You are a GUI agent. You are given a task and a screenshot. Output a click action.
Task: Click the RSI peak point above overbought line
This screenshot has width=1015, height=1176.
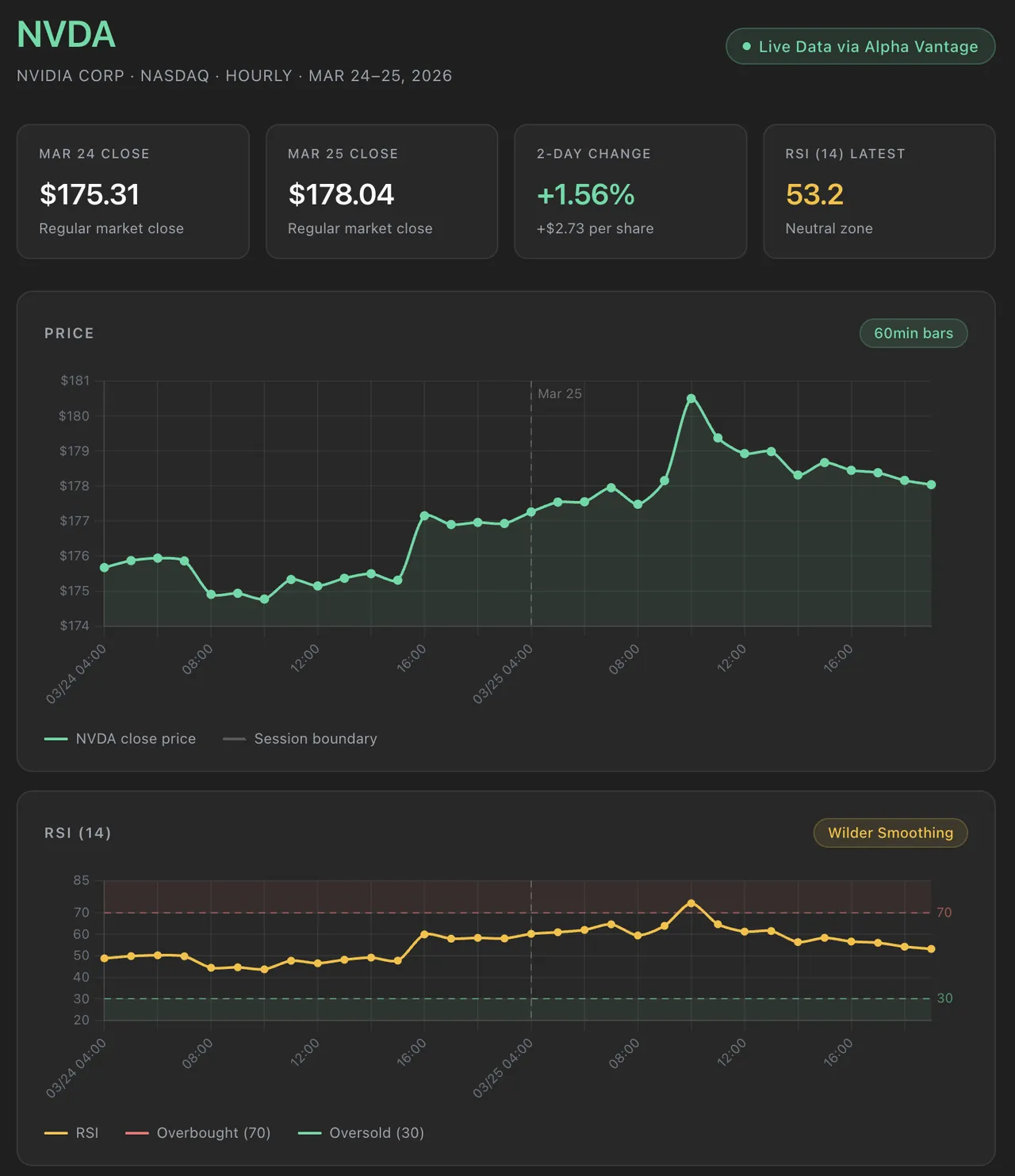pos(691,903)
